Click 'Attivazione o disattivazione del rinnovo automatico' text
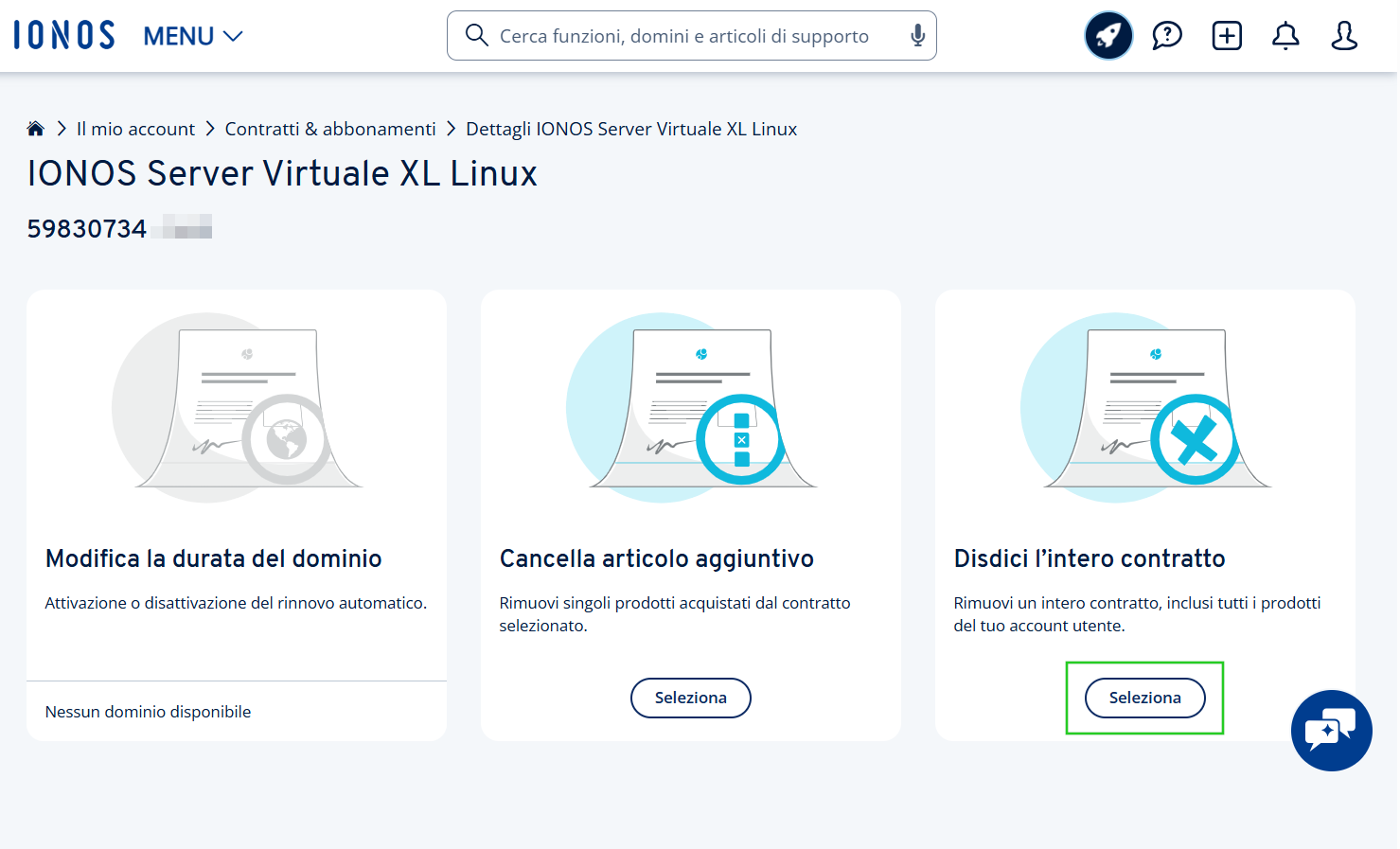Screen dimensions: 1400x849 click(236, 603)
